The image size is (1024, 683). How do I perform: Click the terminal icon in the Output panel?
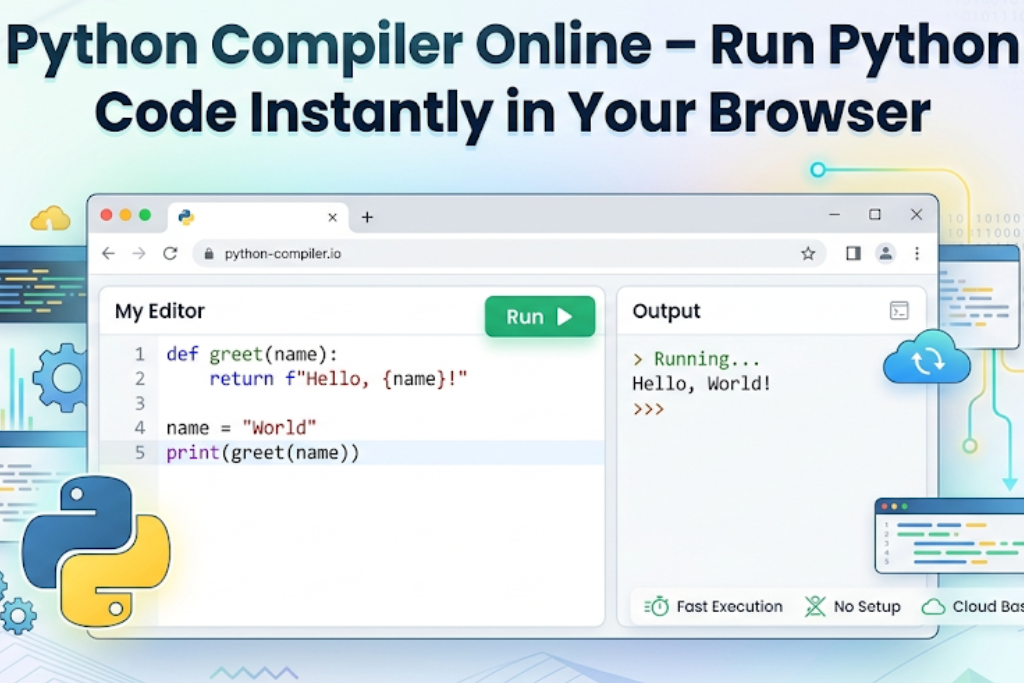coord(900,311)
